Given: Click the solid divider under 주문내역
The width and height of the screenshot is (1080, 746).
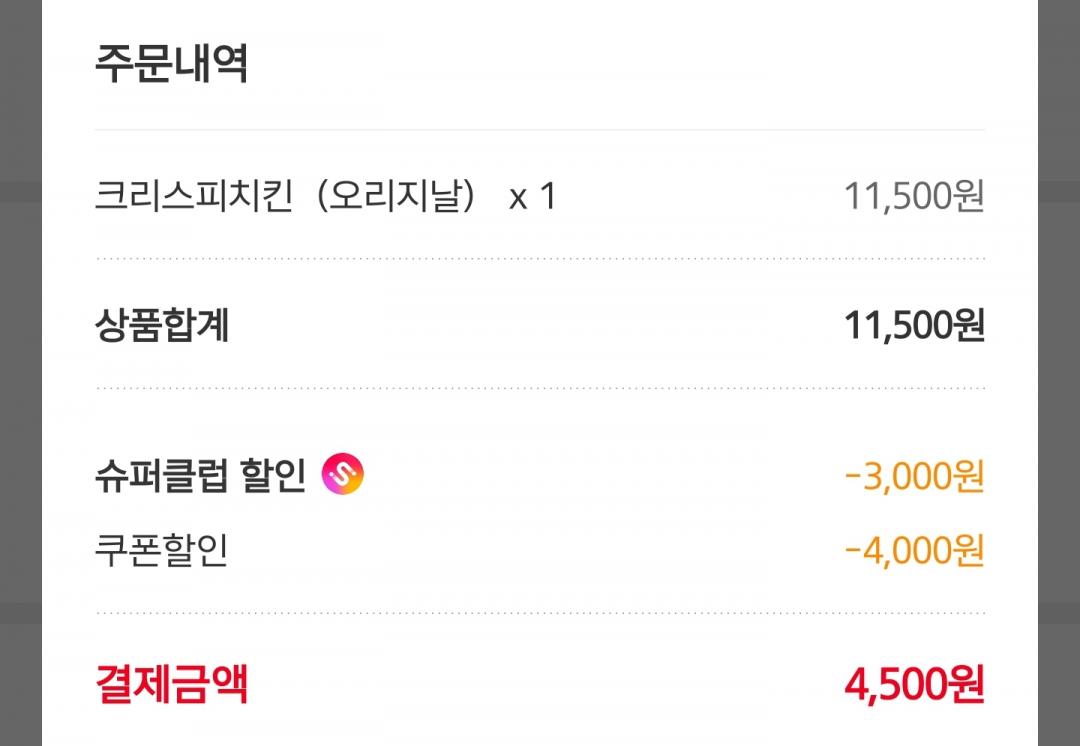Looking at the screenshot, I should [540, 130].
